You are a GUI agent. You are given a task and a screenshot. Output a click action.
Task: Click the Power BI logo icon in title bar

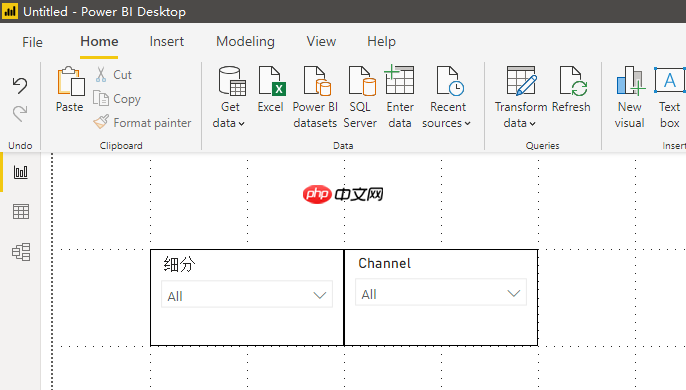point(9,11)
